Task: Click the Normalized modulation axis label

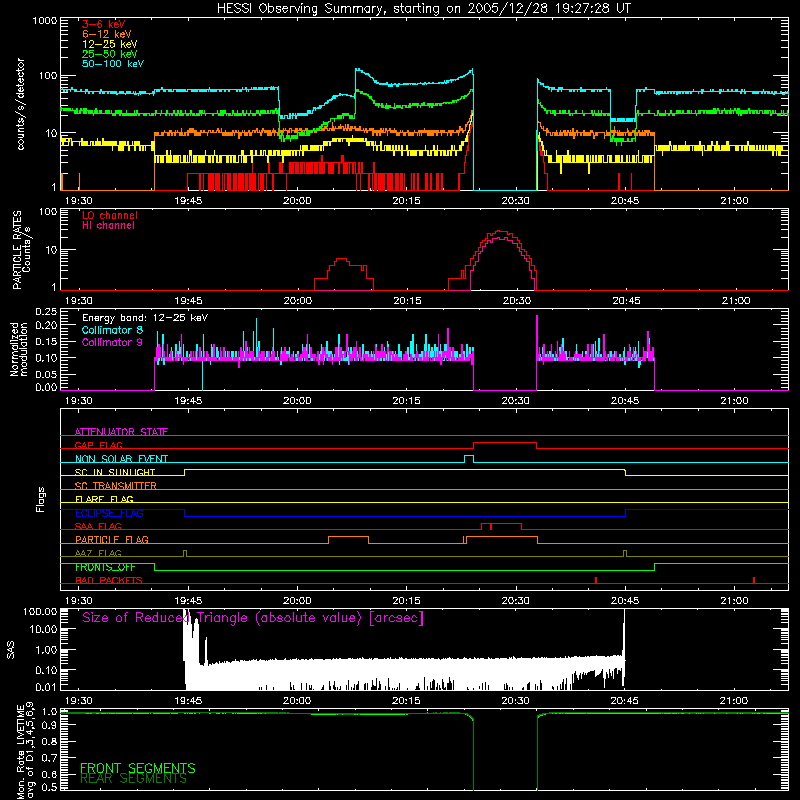Action: [x=19, y=349]
